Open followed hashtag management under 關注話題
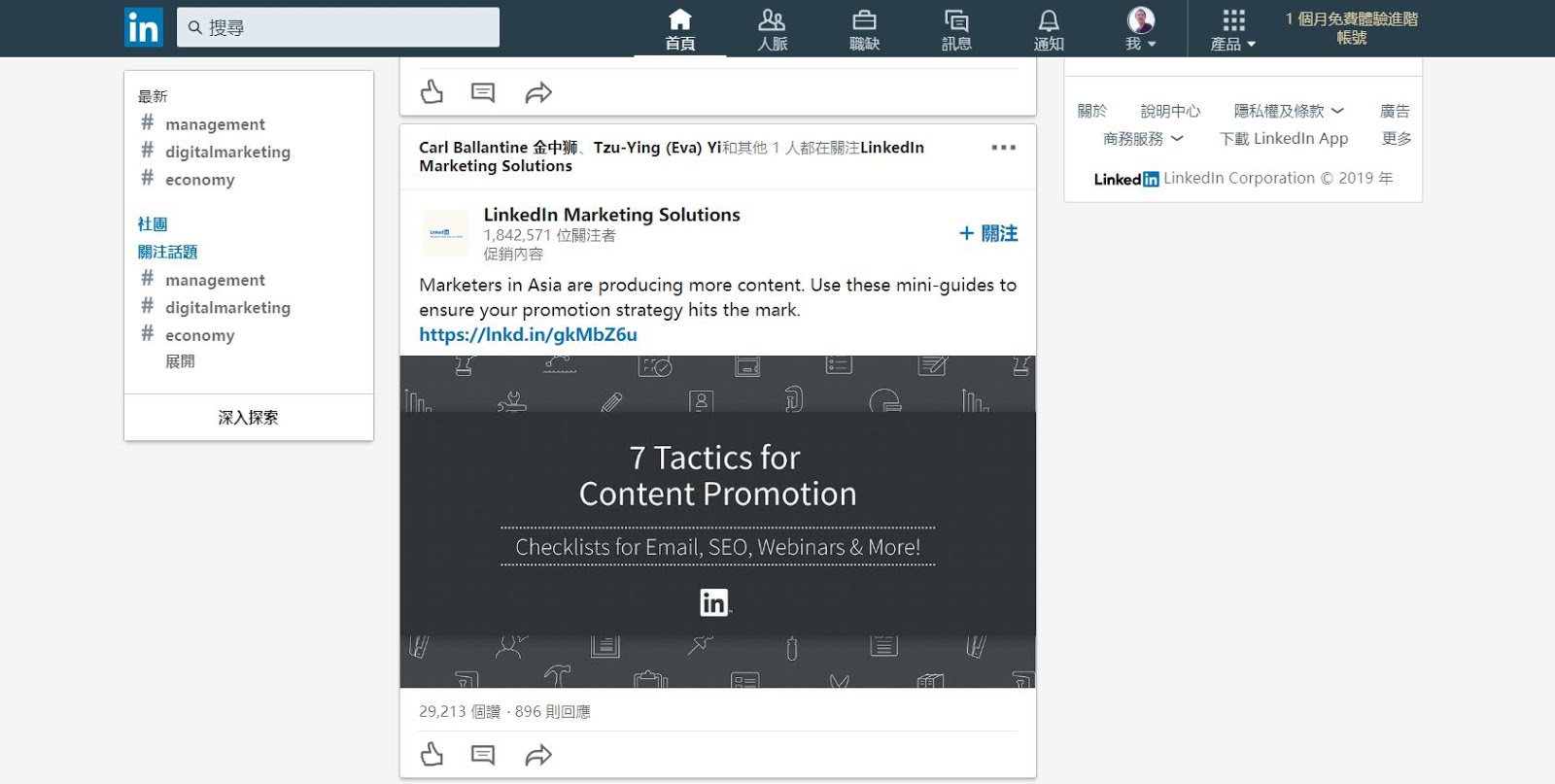Viewport: 1555px width, 784px height. tap(215, 280)
